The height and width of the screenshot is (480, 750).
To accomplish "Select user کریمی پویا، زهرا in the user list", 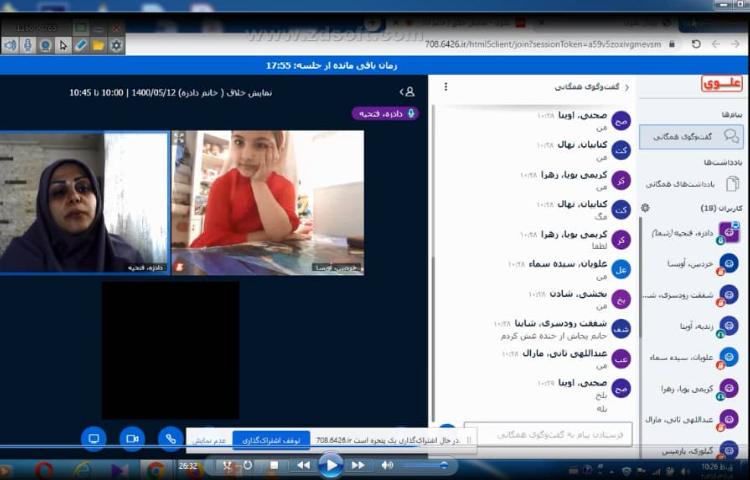I will tap(693, 389).
